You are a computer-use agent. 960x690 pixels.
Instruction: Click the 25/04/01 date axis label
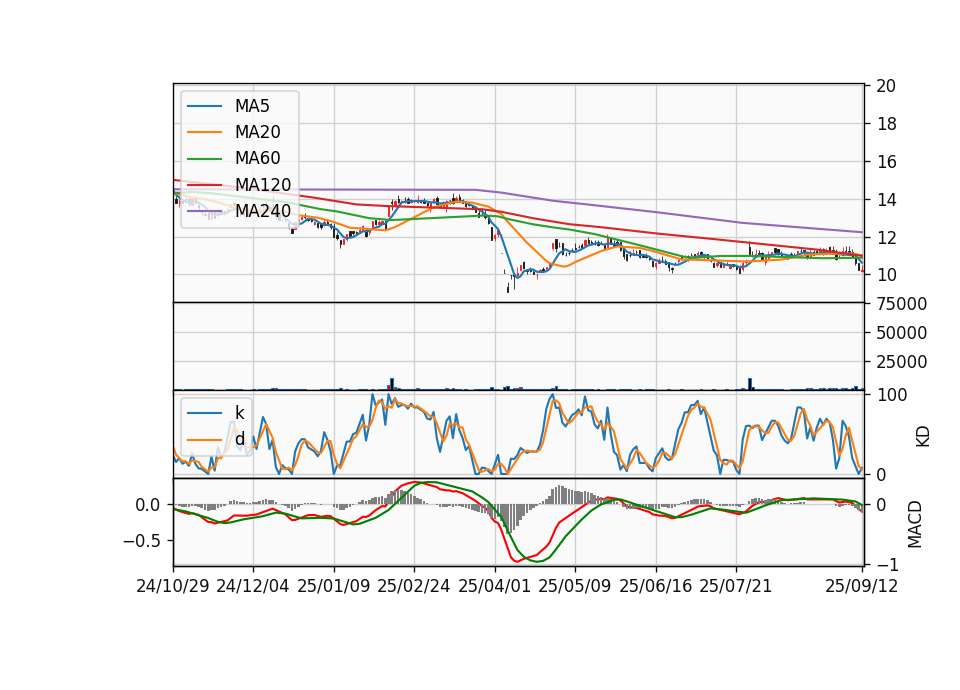(x=495, y=587)
